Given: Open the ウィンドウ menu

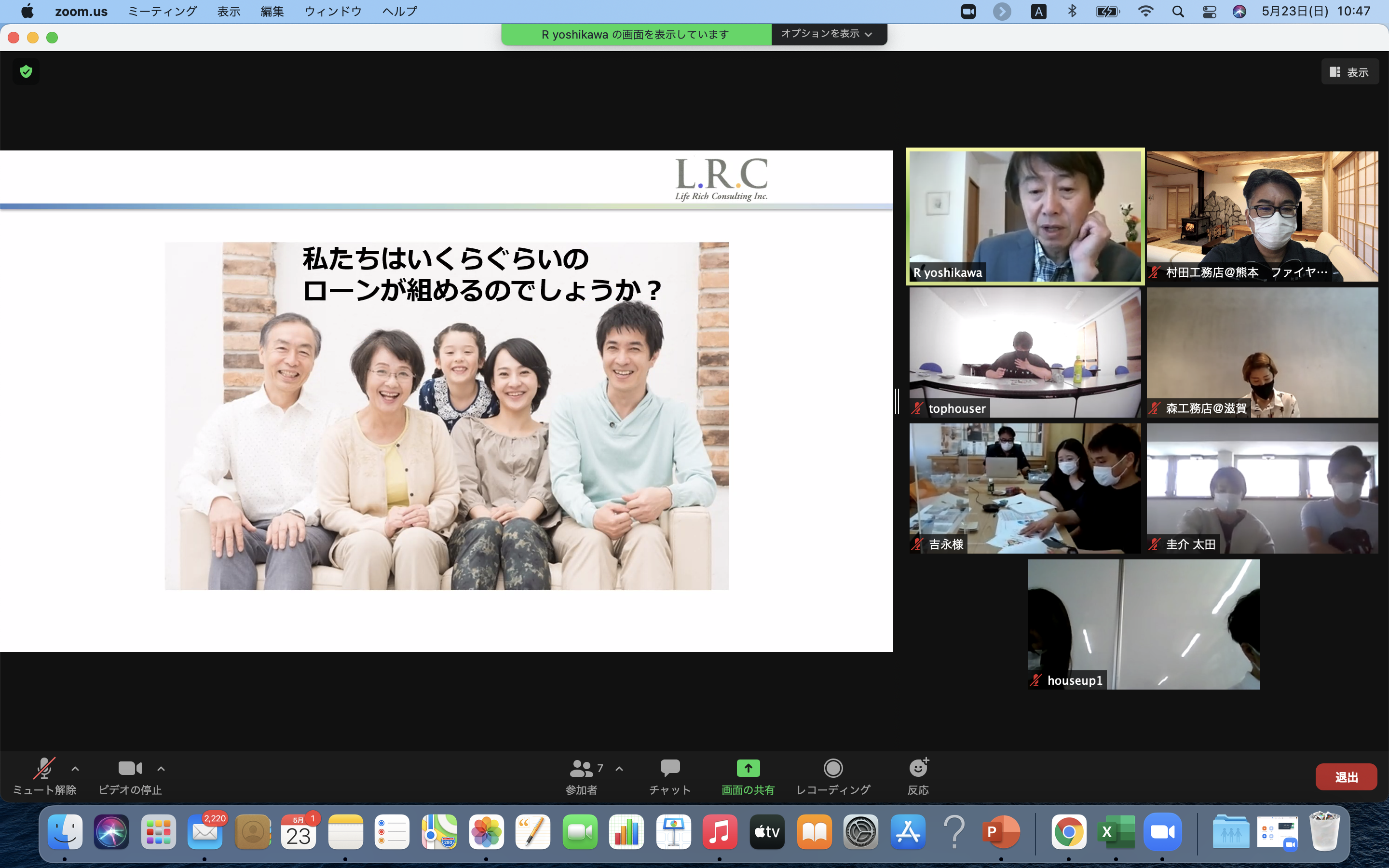Looking at the screenshot, I should [x=333, y=12].
